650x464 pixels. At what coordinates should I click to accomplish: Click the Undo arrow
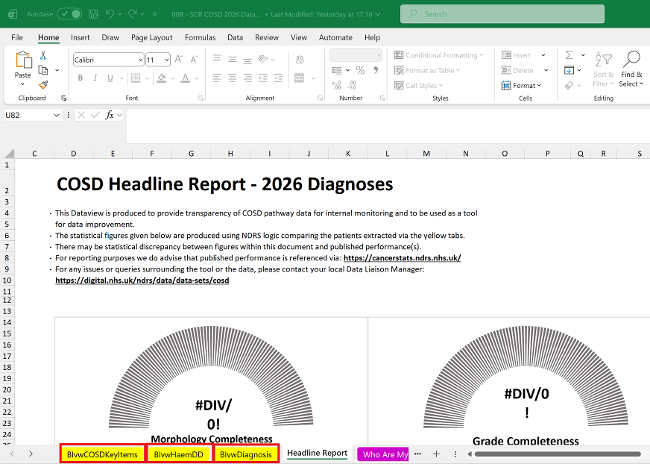110,14
